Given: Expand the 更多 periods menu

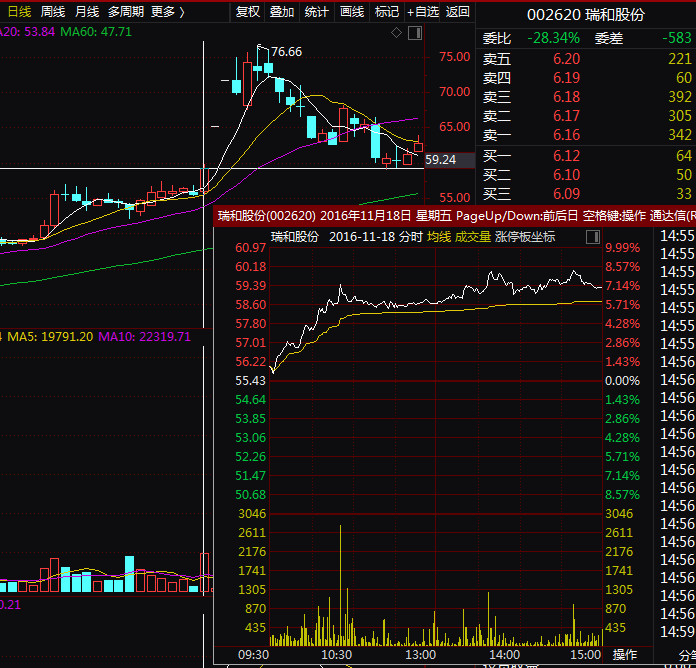Looking at the screenshot, I should point(168,12).
